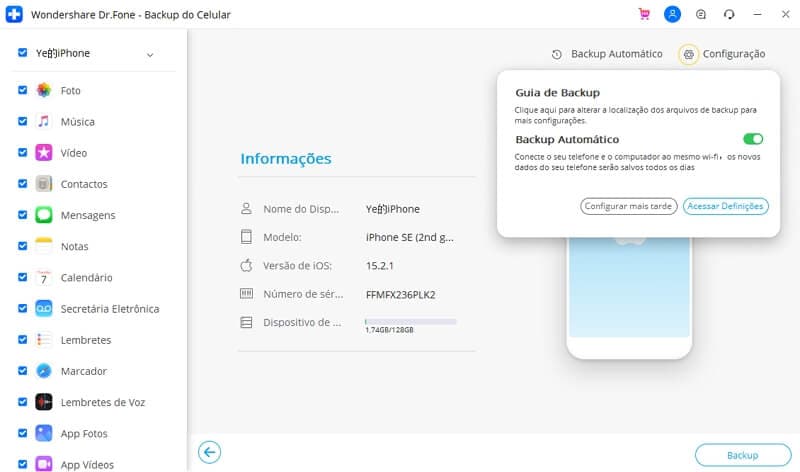Open the feedback message icon
The height and width of the screenshot is (472, 800).
click(x=701, y=14)
